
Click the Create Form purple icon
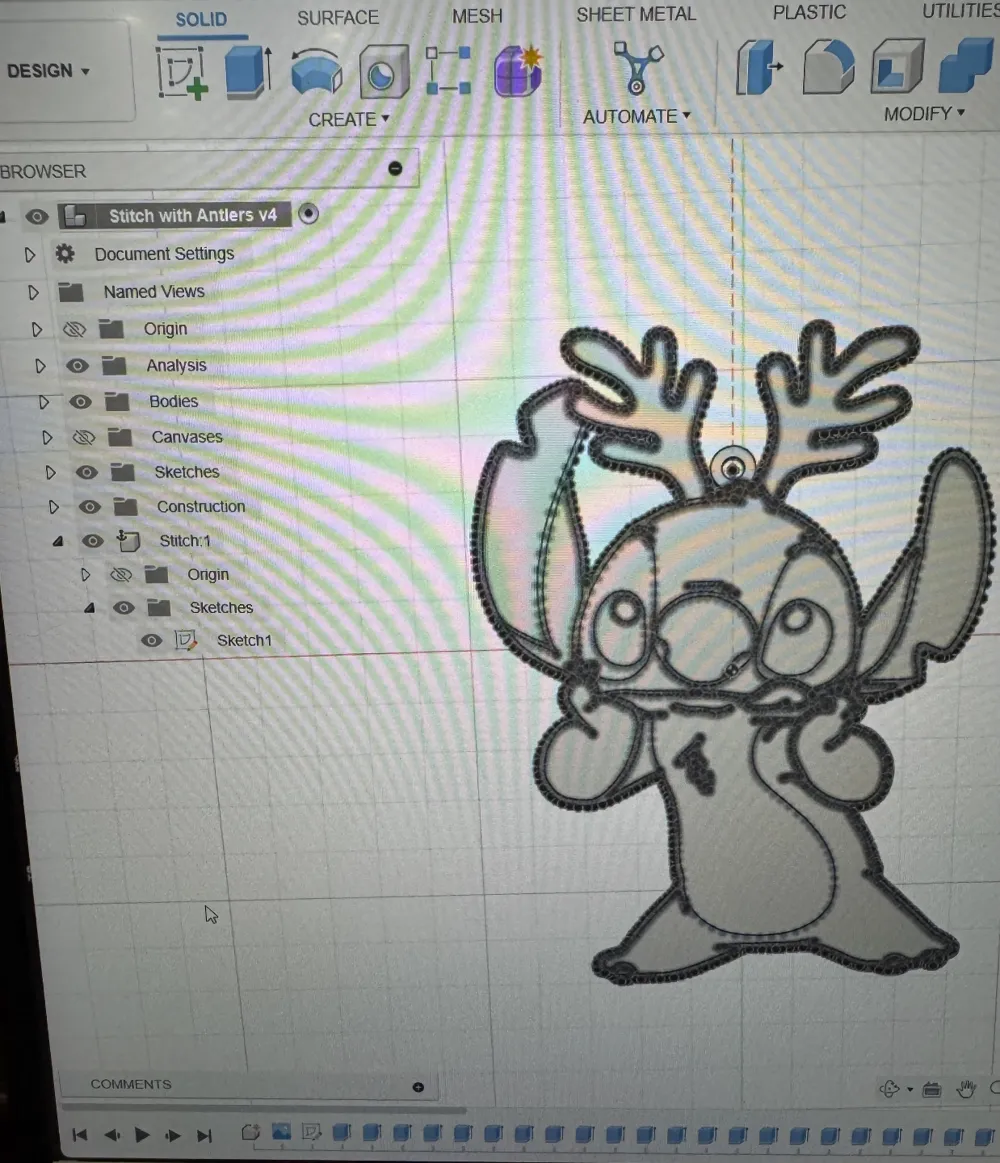tap(518, 71)
